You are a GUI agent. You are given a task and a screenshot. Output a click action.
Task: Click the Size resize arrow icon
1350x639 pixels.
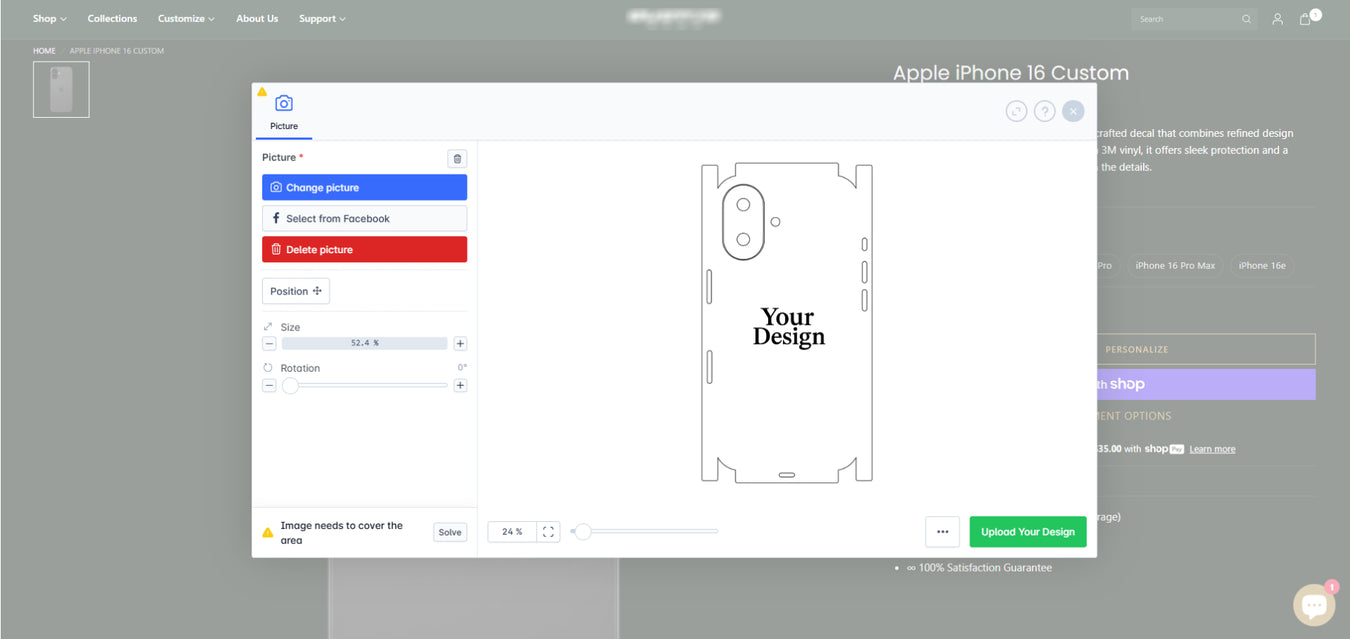[267, 324]
